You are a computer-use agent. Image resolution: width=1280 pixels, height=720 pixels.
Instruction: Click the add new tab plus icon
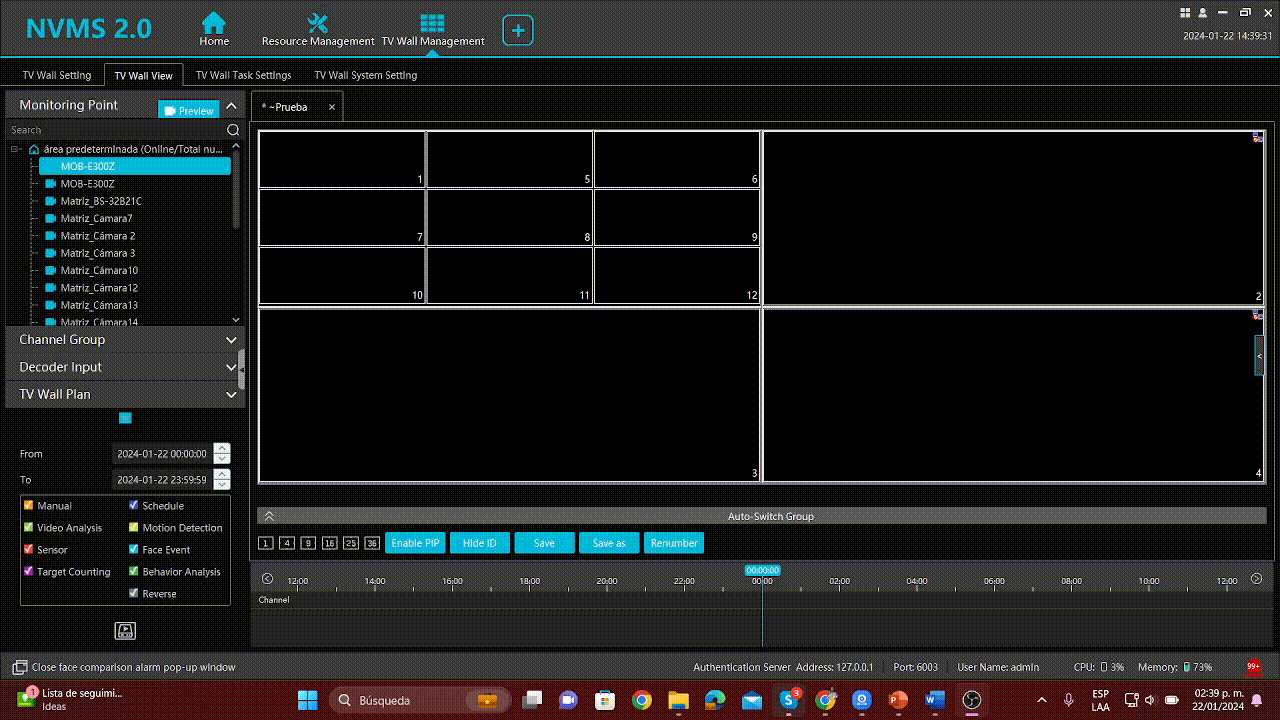coord(518,30)
